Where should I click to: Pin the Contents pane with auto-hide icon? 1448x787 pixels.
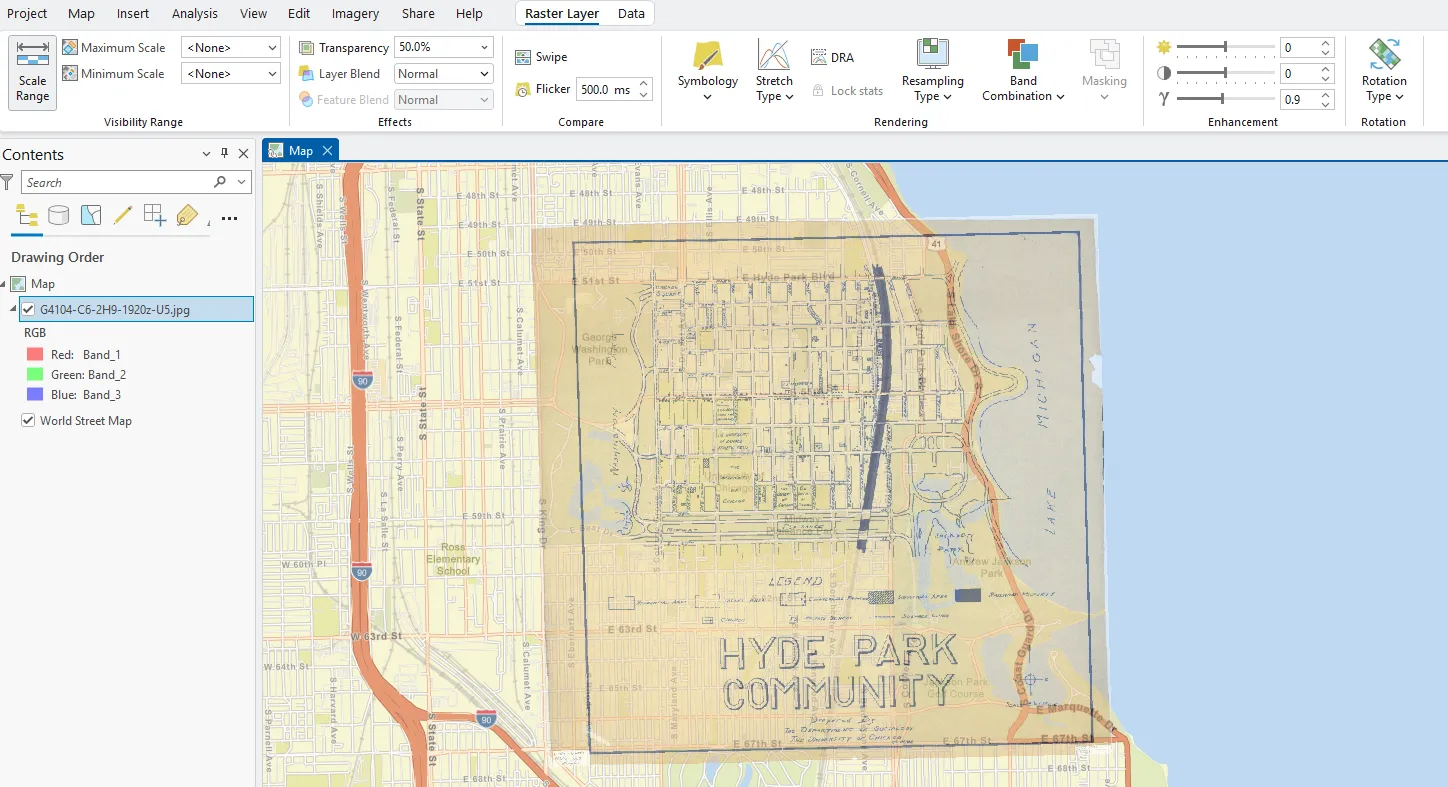pyautogui.click(x=224, y=154)
